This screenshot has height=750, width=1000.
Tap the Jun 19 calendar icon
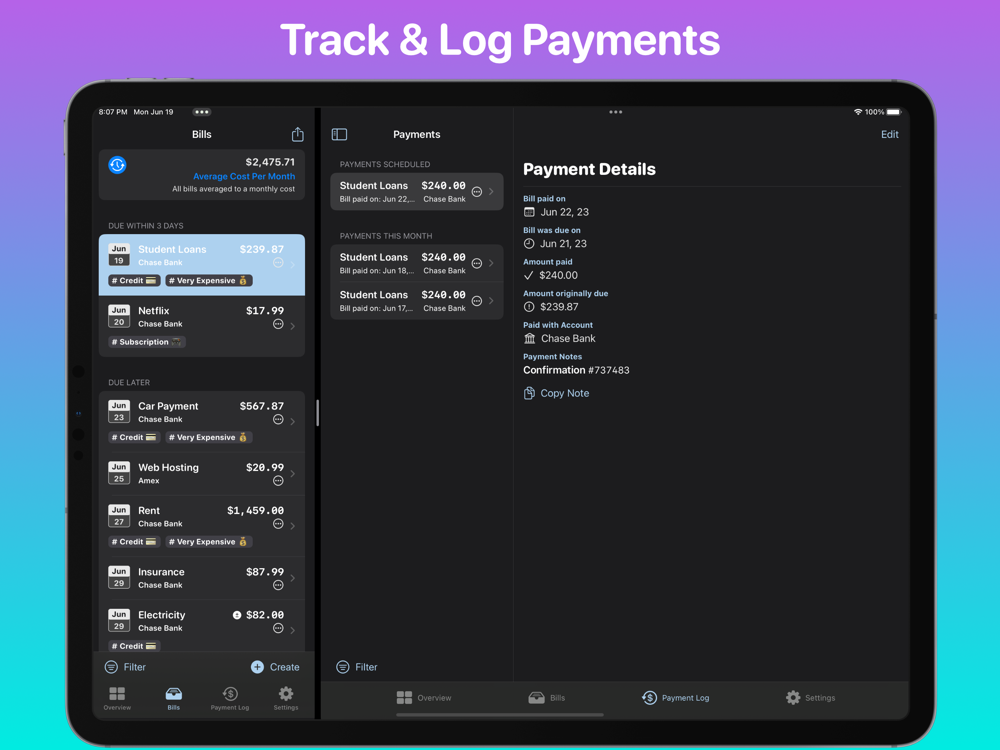pos(119,254)
